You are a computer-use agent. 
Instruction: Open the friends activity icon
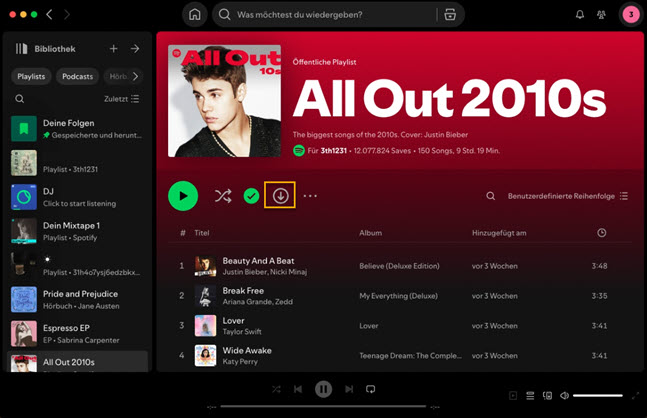click(602, 15)
